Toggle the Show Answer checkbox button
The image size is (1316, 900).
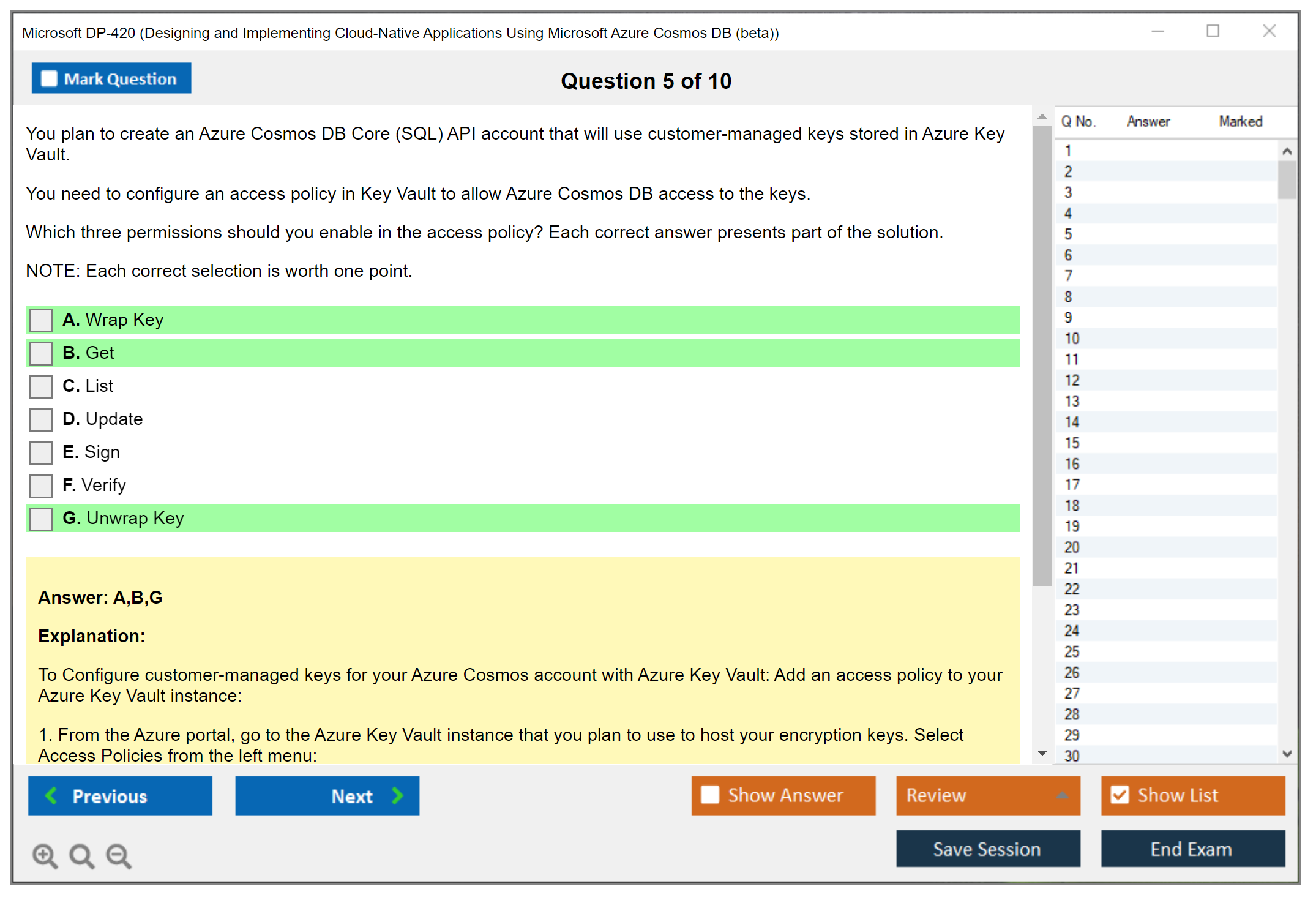point(710,795)
